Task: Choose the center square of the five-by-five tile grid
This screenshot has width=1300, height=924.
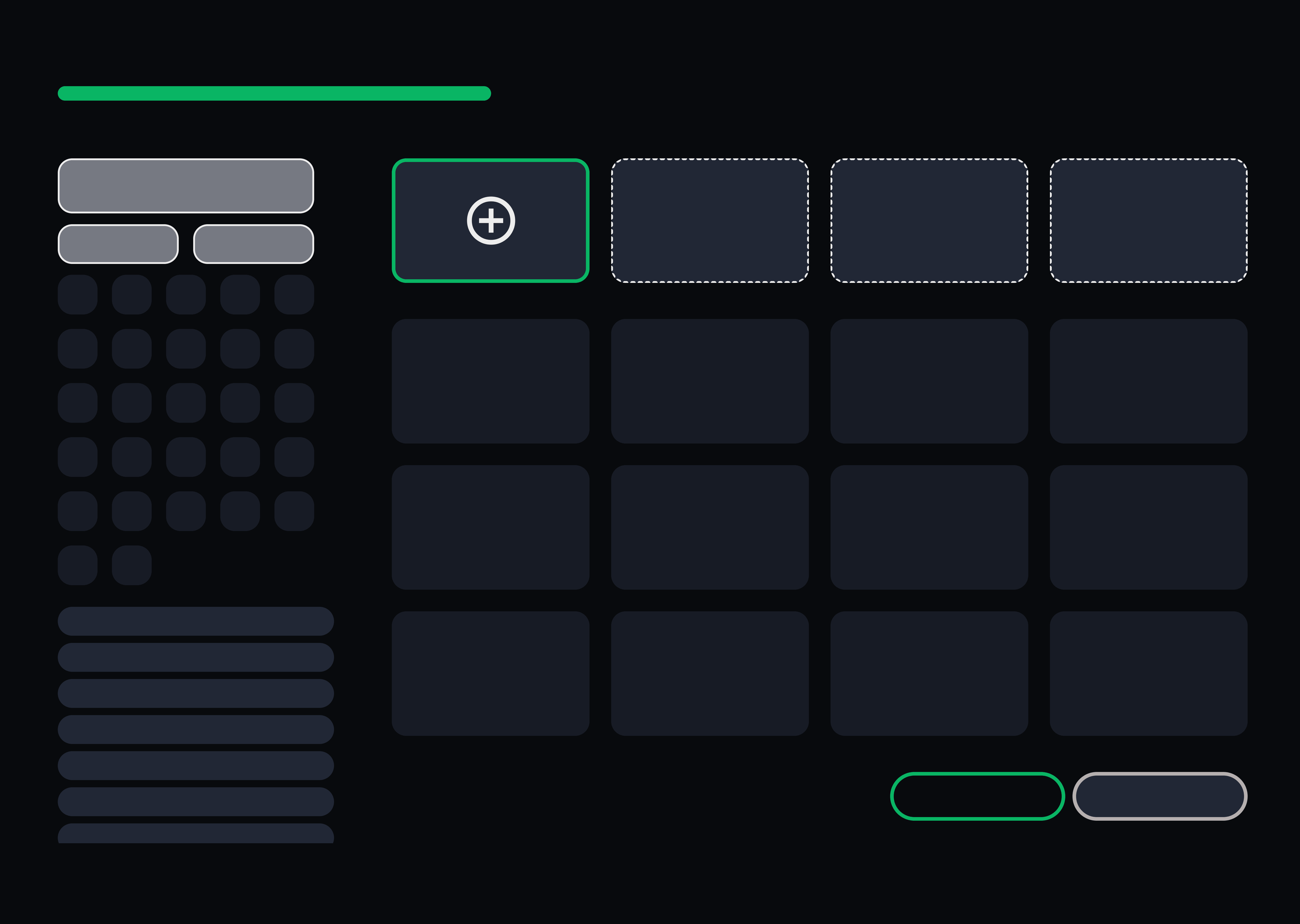Action: pos(186,403)
